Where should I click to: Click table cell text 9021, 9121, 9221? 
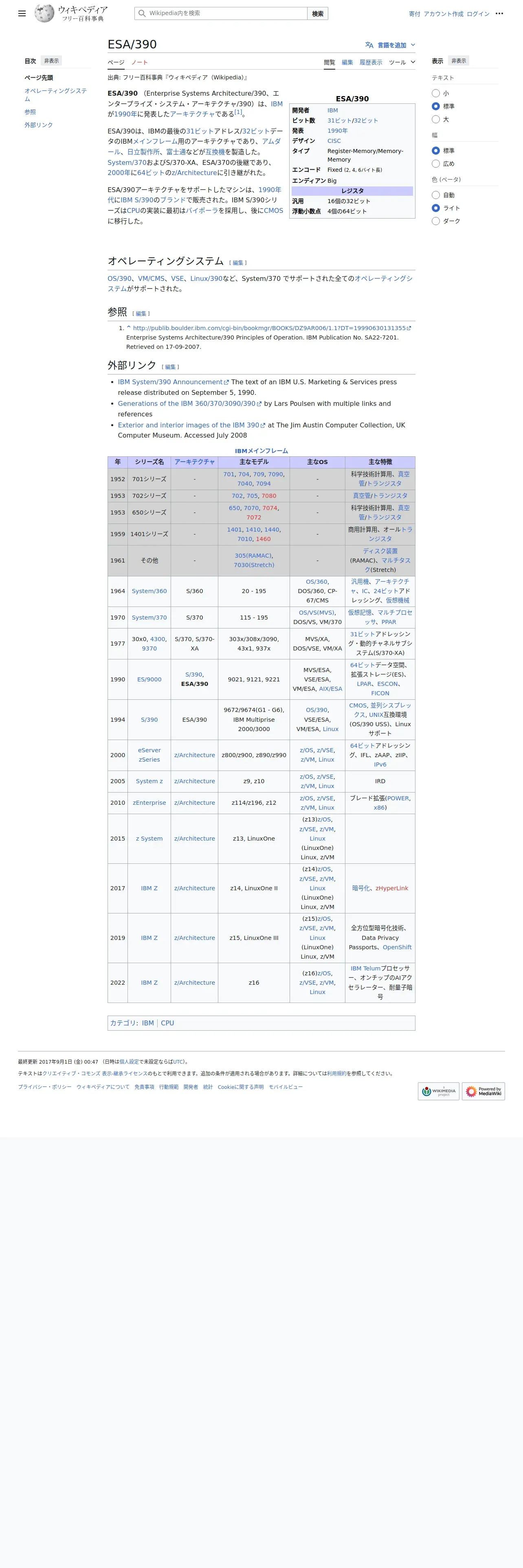pos(254,679)
